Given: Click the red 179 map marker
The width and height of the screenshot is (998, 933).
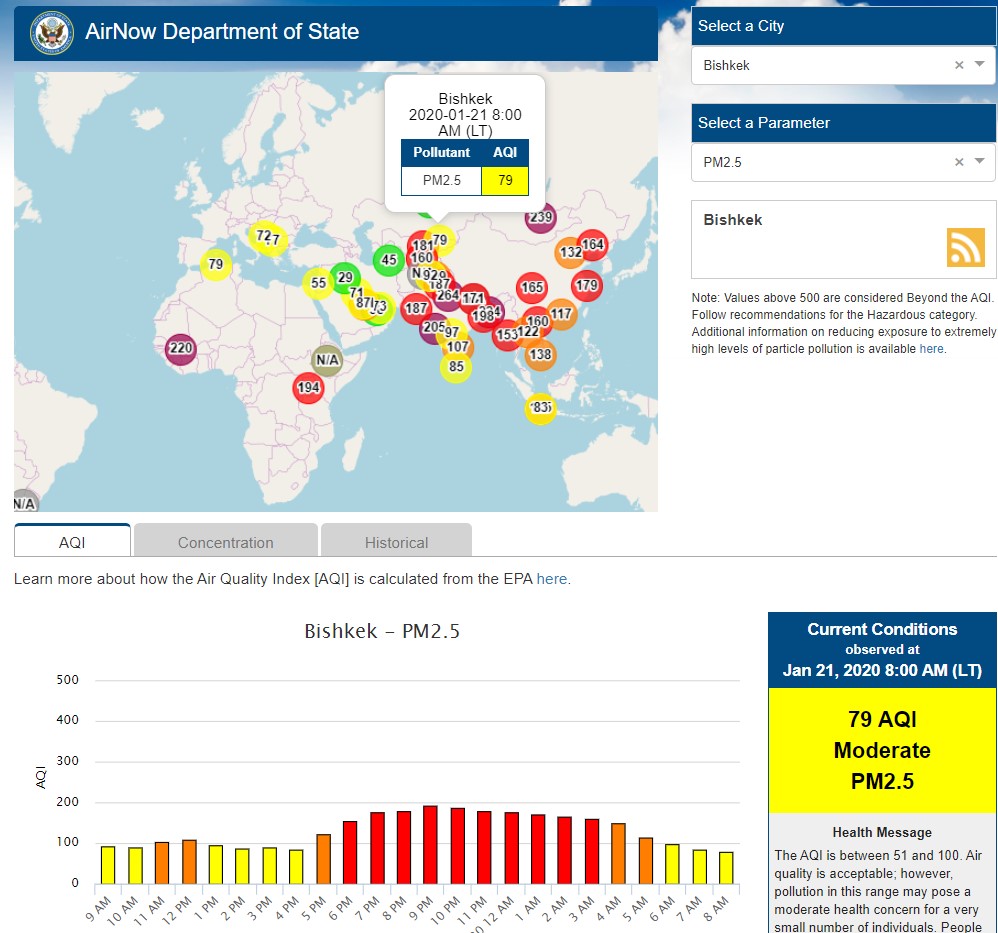Looking at the screenshot, I should pos(586,286).
